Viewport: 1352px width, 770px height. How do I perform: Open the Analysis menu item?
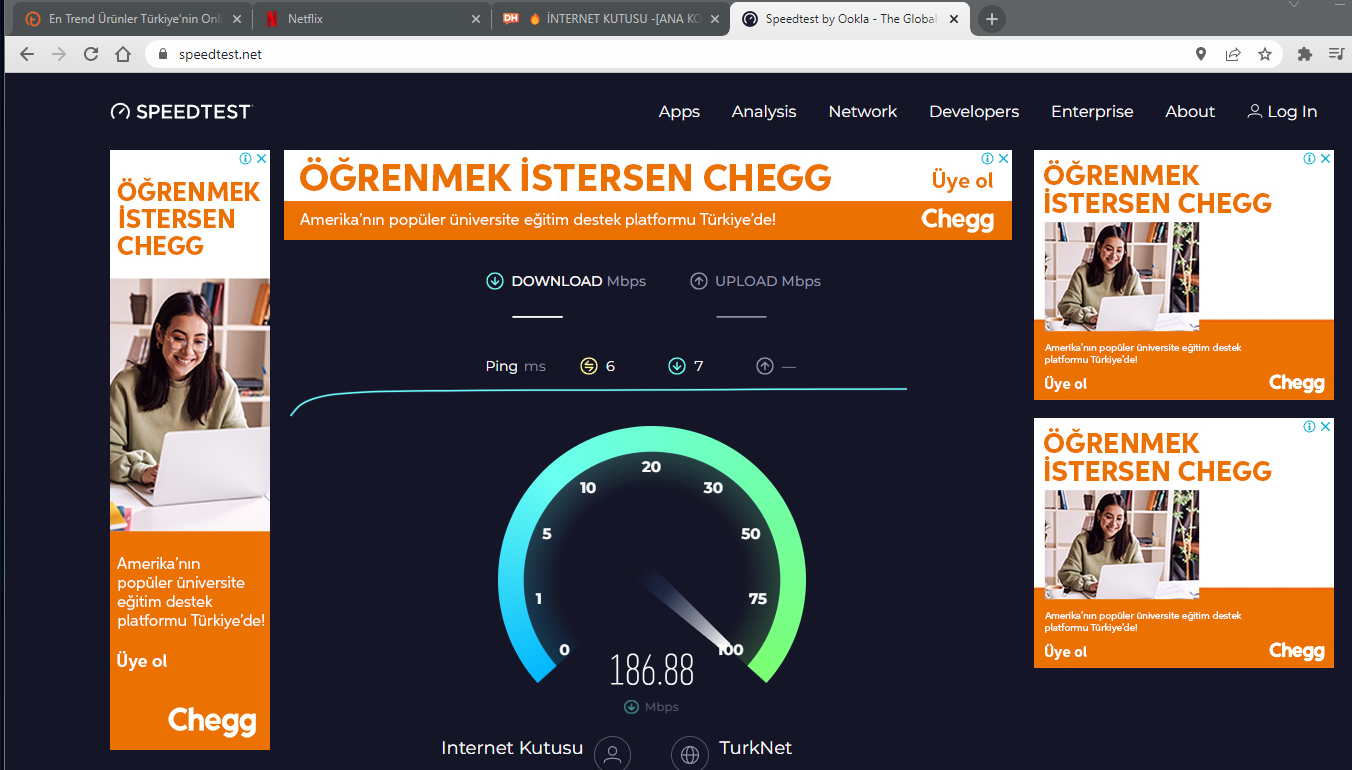coord(764,112)
